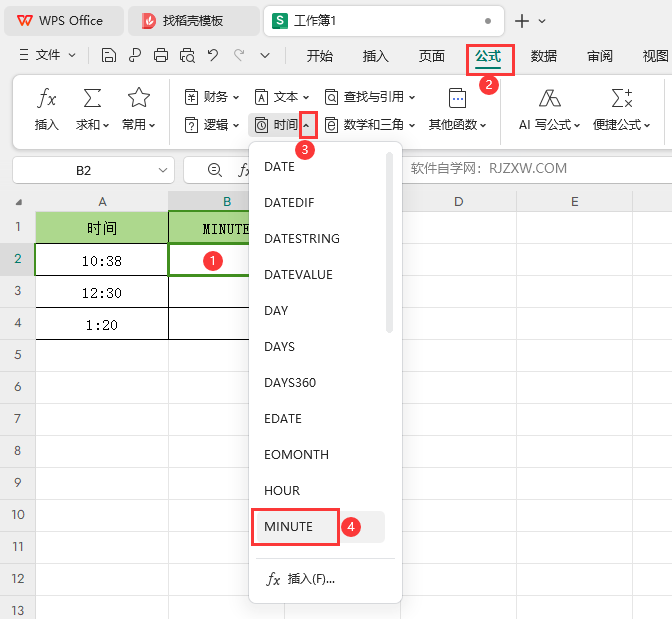672x619 pixels.
Task: Open Lookup and Reference (查找与引用) dropdown
Action: tap(369, 97)
